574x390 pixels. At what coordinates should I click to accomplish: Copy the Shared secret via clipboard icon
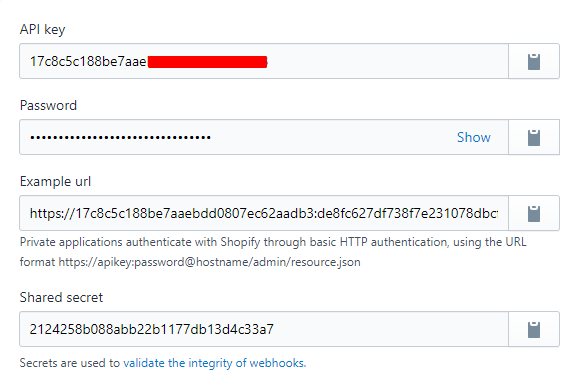pos(534,329)
